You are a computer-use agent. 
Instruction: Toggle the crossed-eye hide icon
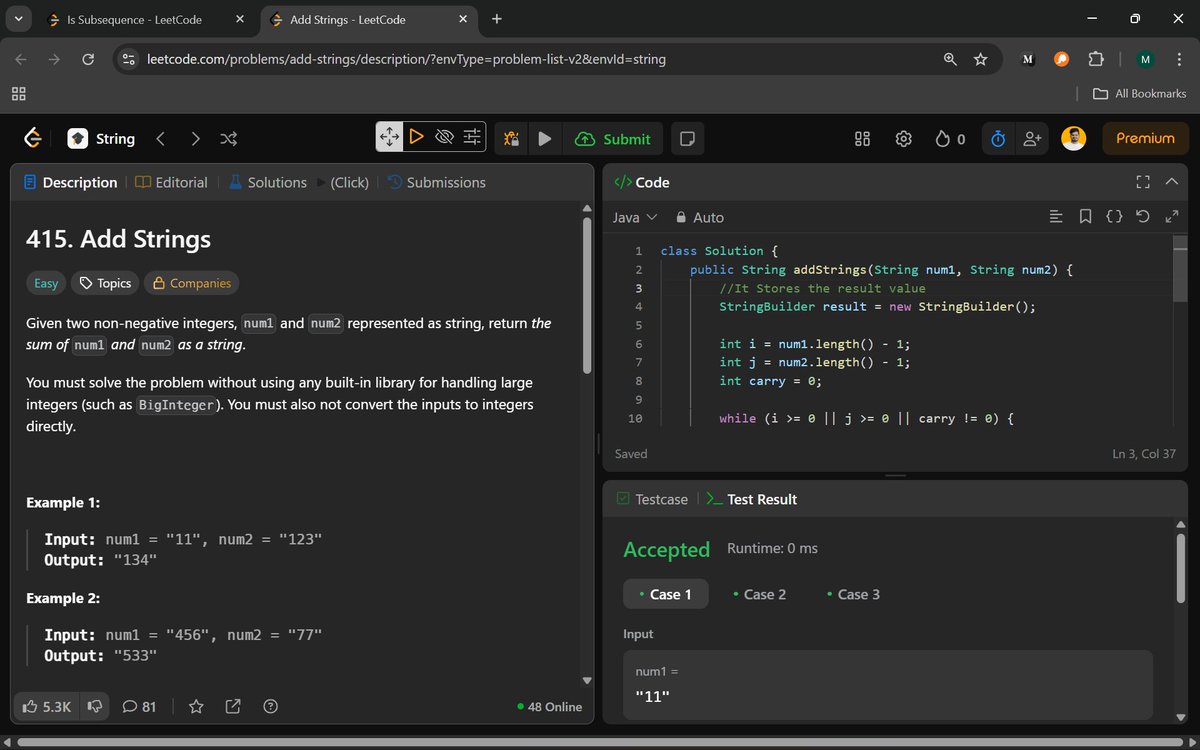click(445, 137)
